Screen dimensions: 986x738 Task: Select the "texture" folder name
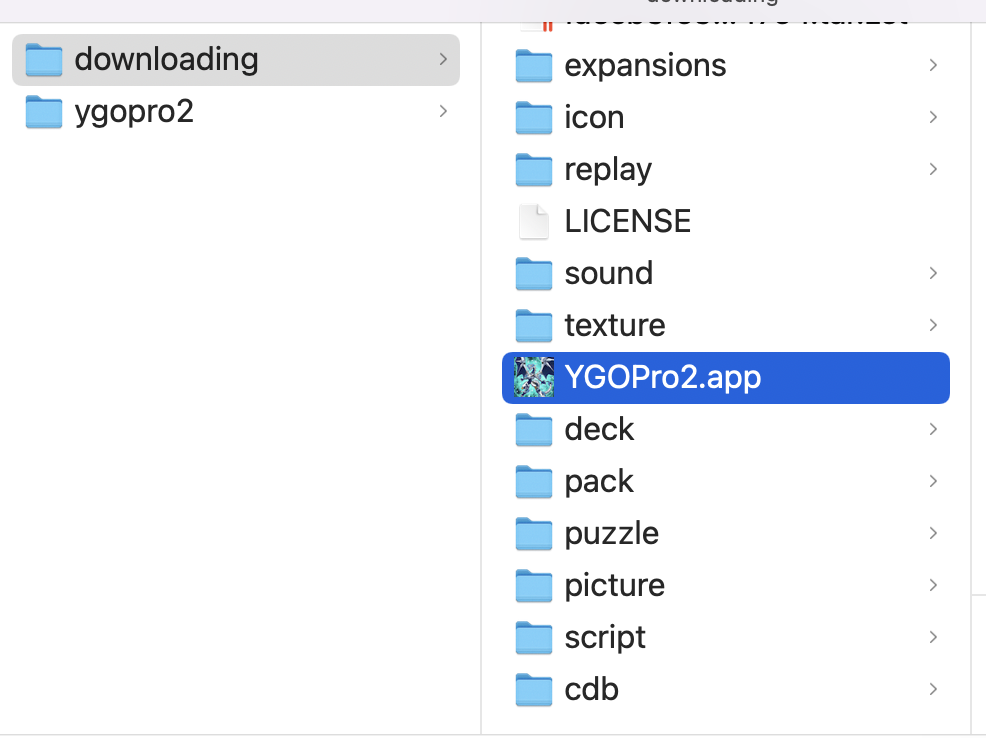tap(615, 326)
